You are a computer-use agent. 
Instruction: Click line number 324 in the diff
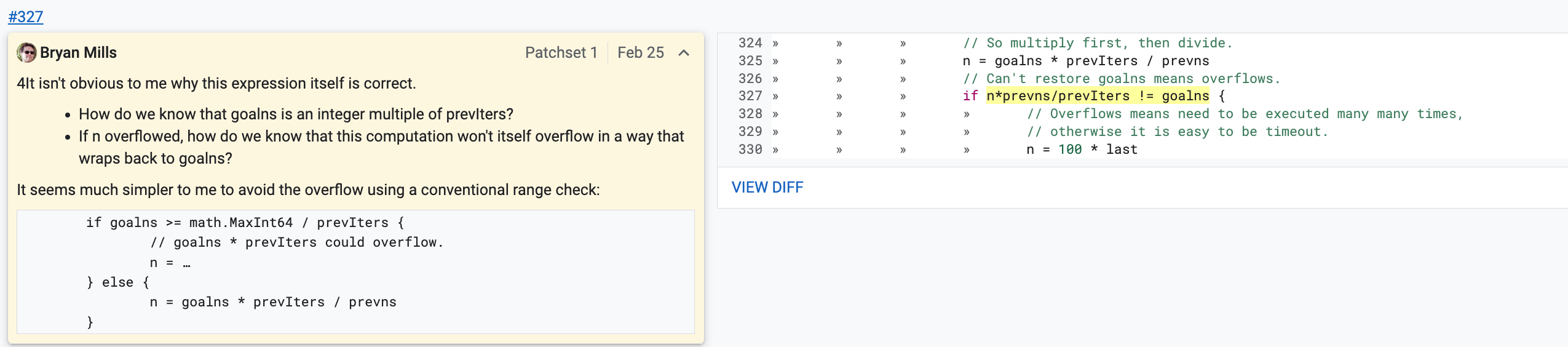[x=750, y=43]
